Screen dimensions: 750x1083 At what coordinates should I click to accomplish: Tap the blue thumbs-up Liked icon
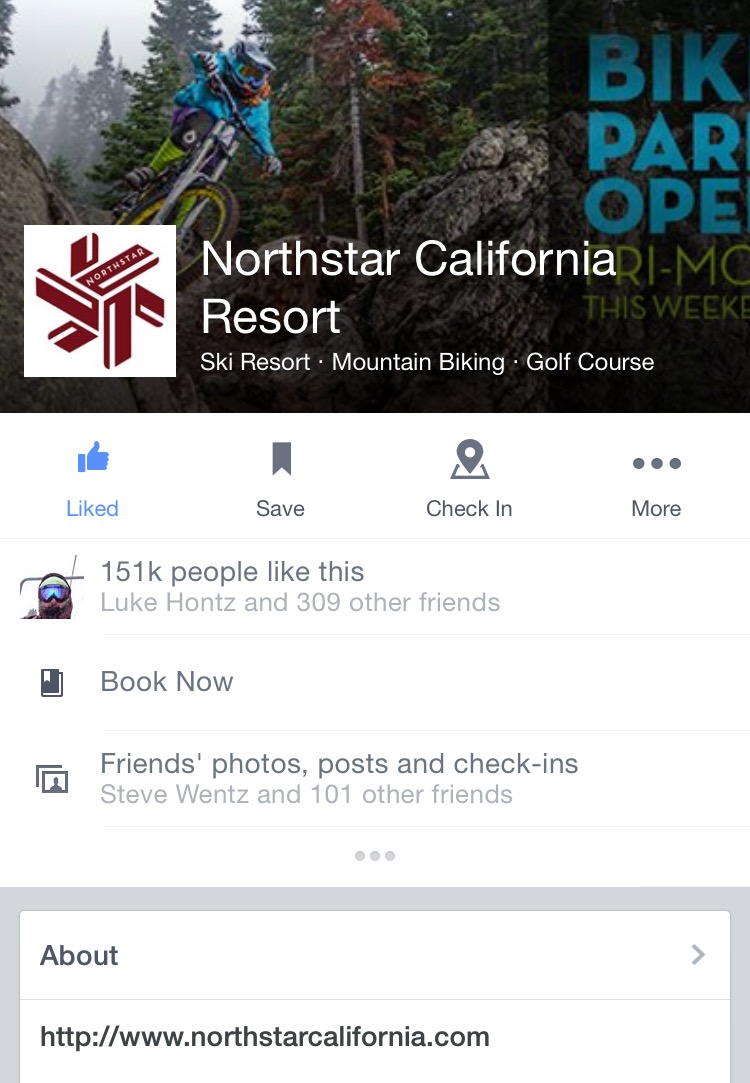93,457
